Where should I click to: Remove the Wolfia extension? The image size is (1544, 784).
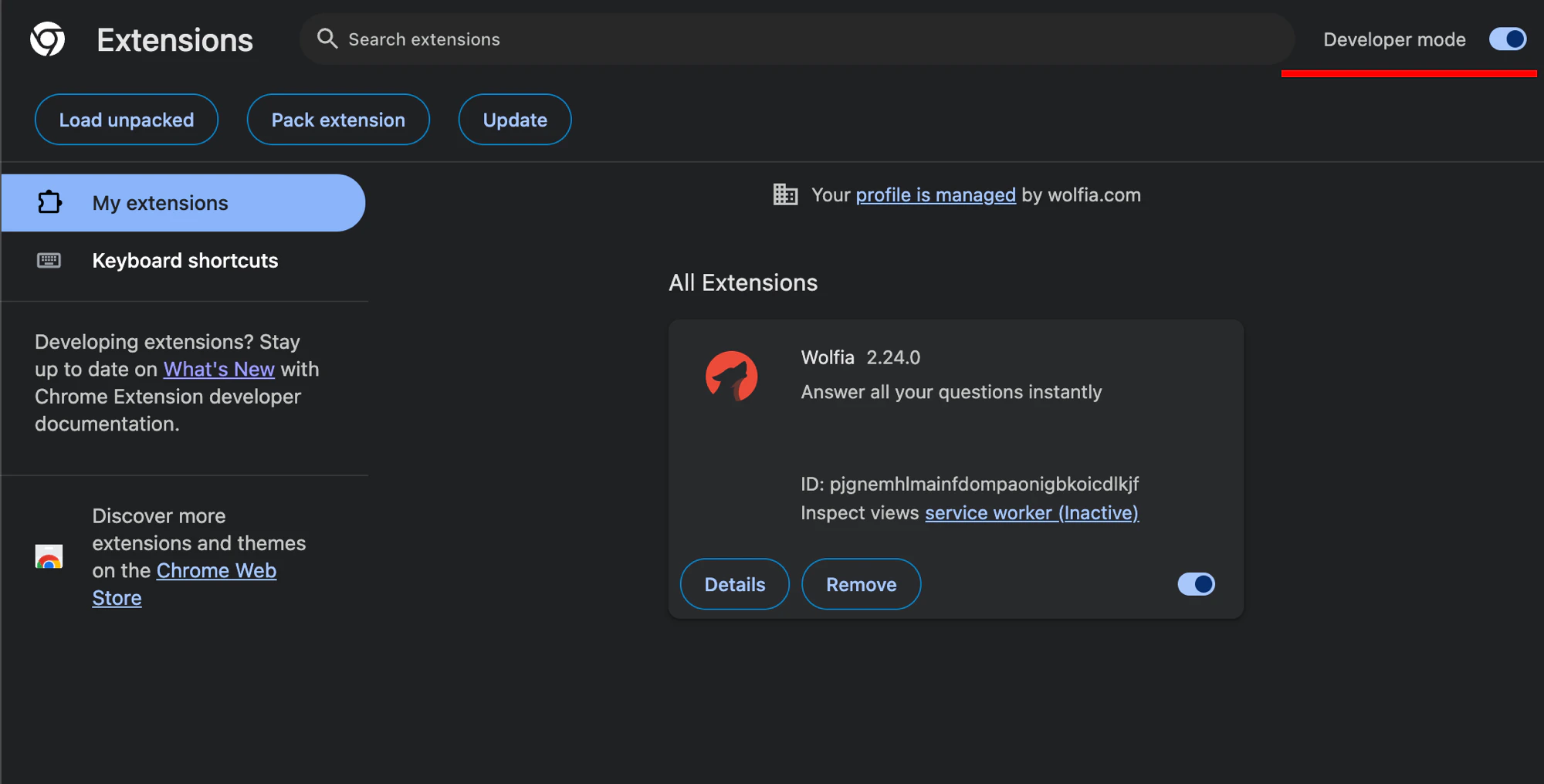862,584
